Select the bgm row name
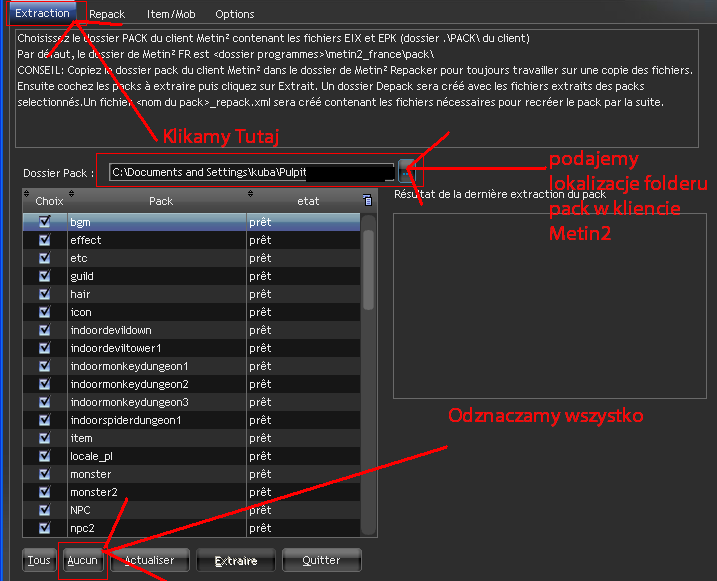The image size is (717, 581). tap(80, 222)
